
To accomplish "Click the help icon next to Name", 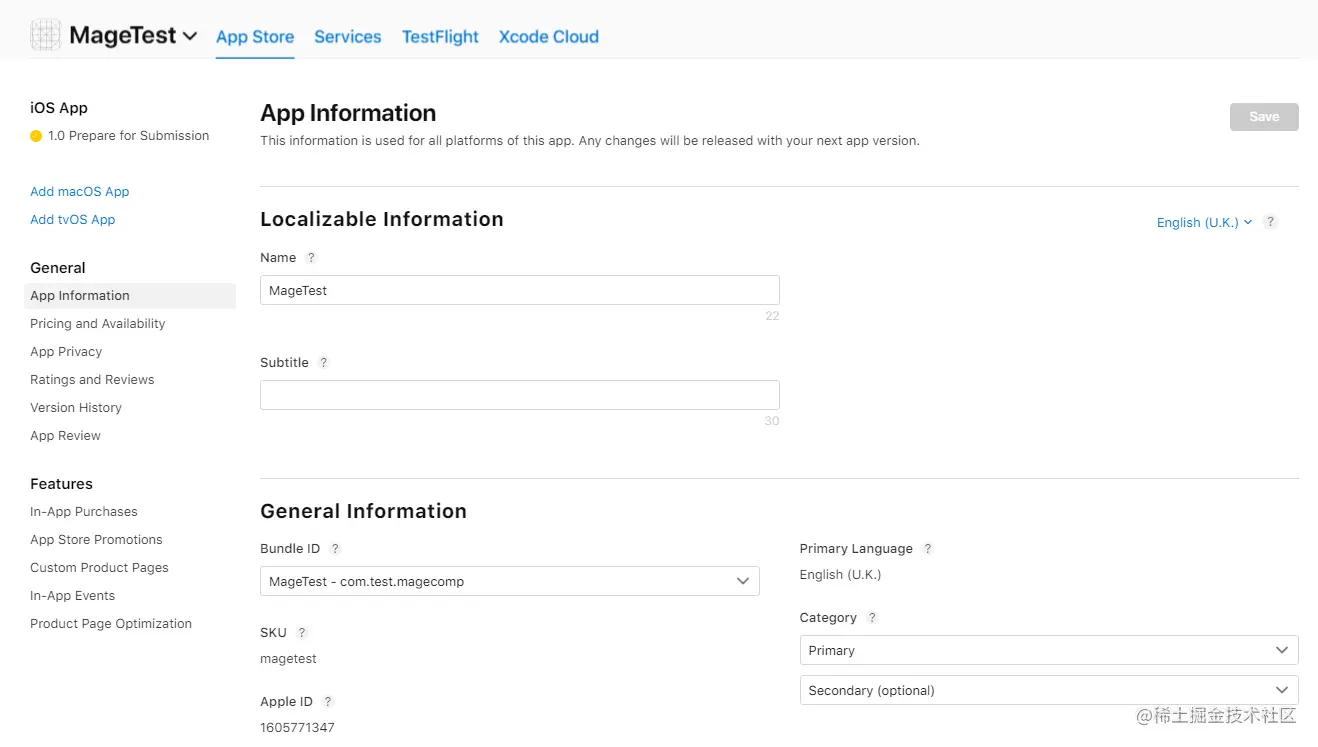I will (x=311, y=258).
